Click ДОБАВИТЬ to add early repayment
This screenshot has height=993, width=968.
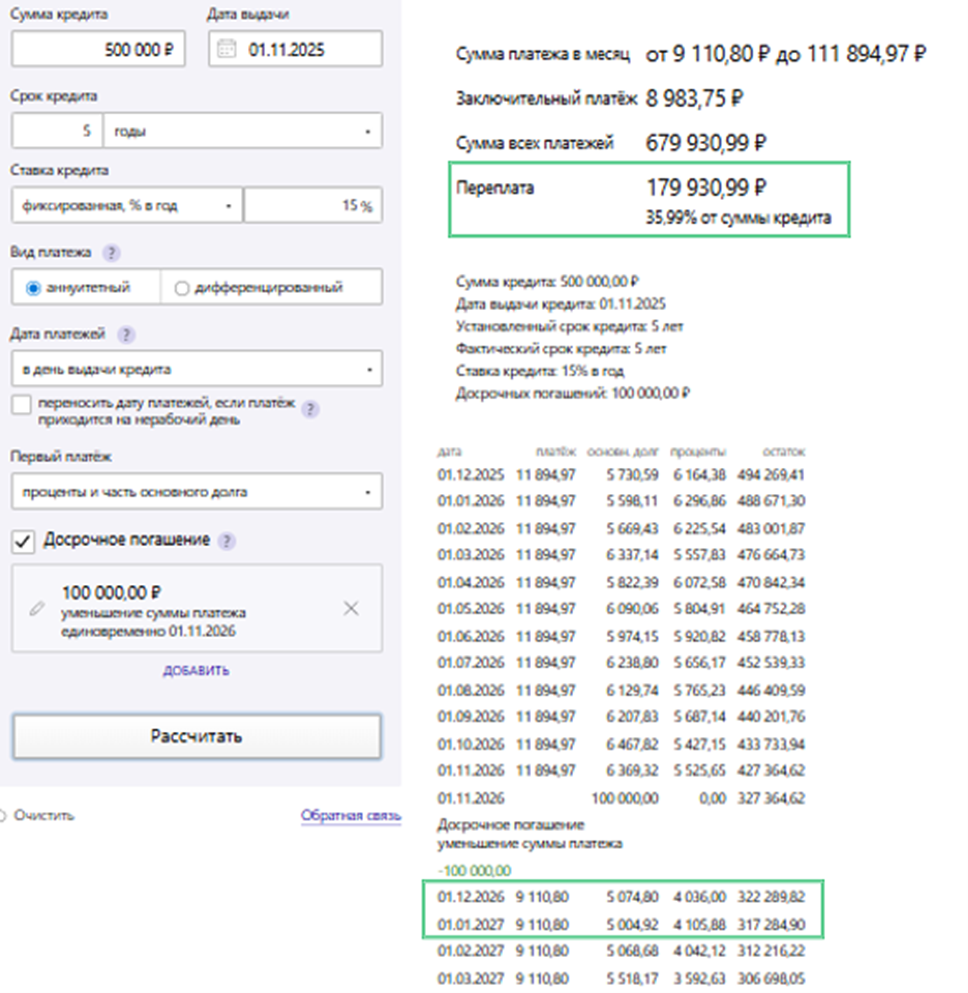196,671
